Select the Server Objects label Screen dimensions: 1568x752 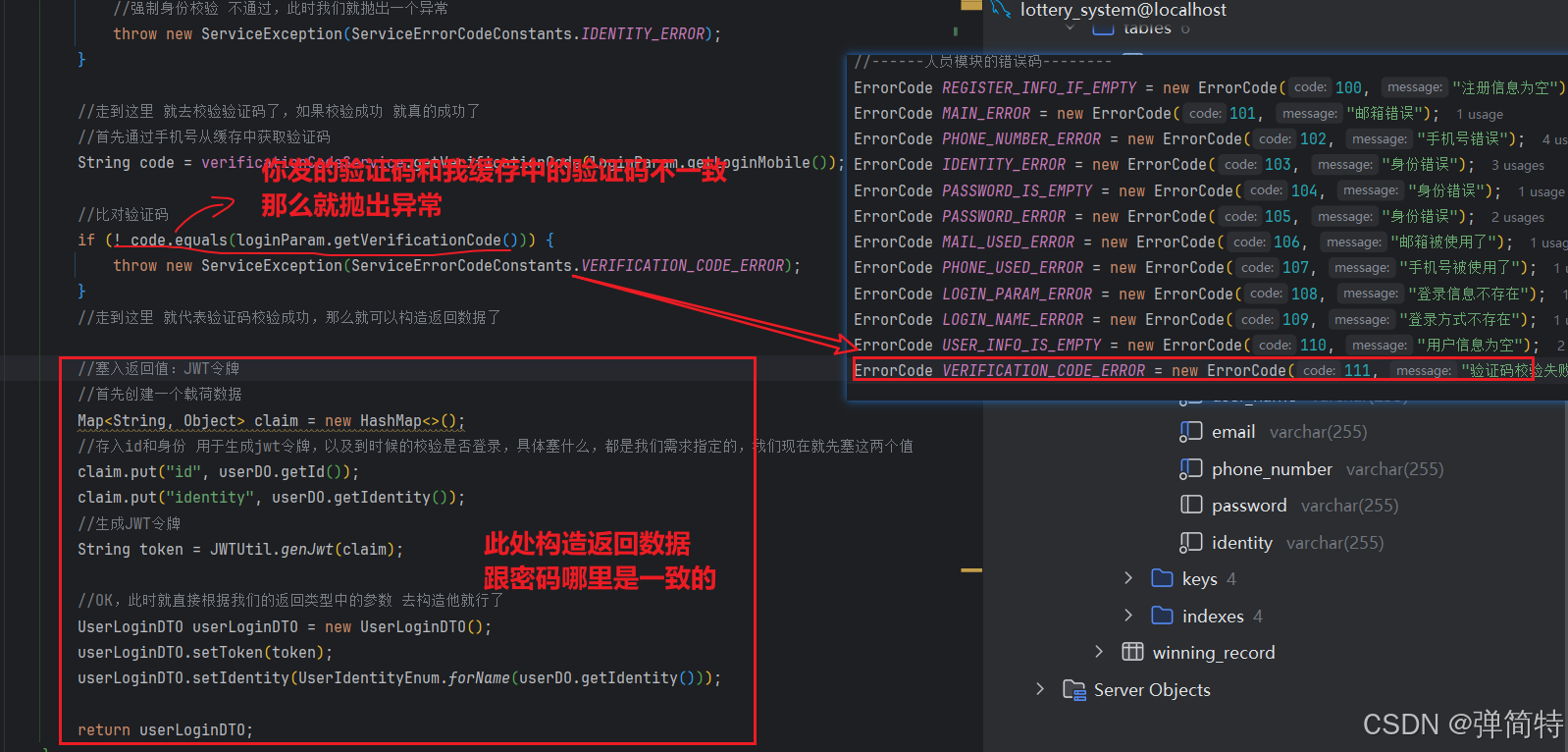point(1152,690)
